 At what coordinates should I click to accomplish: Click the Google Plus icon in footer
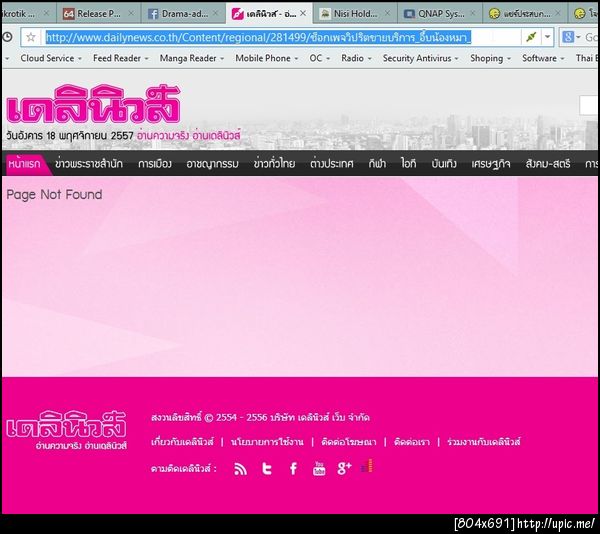[x=344, y=468]
